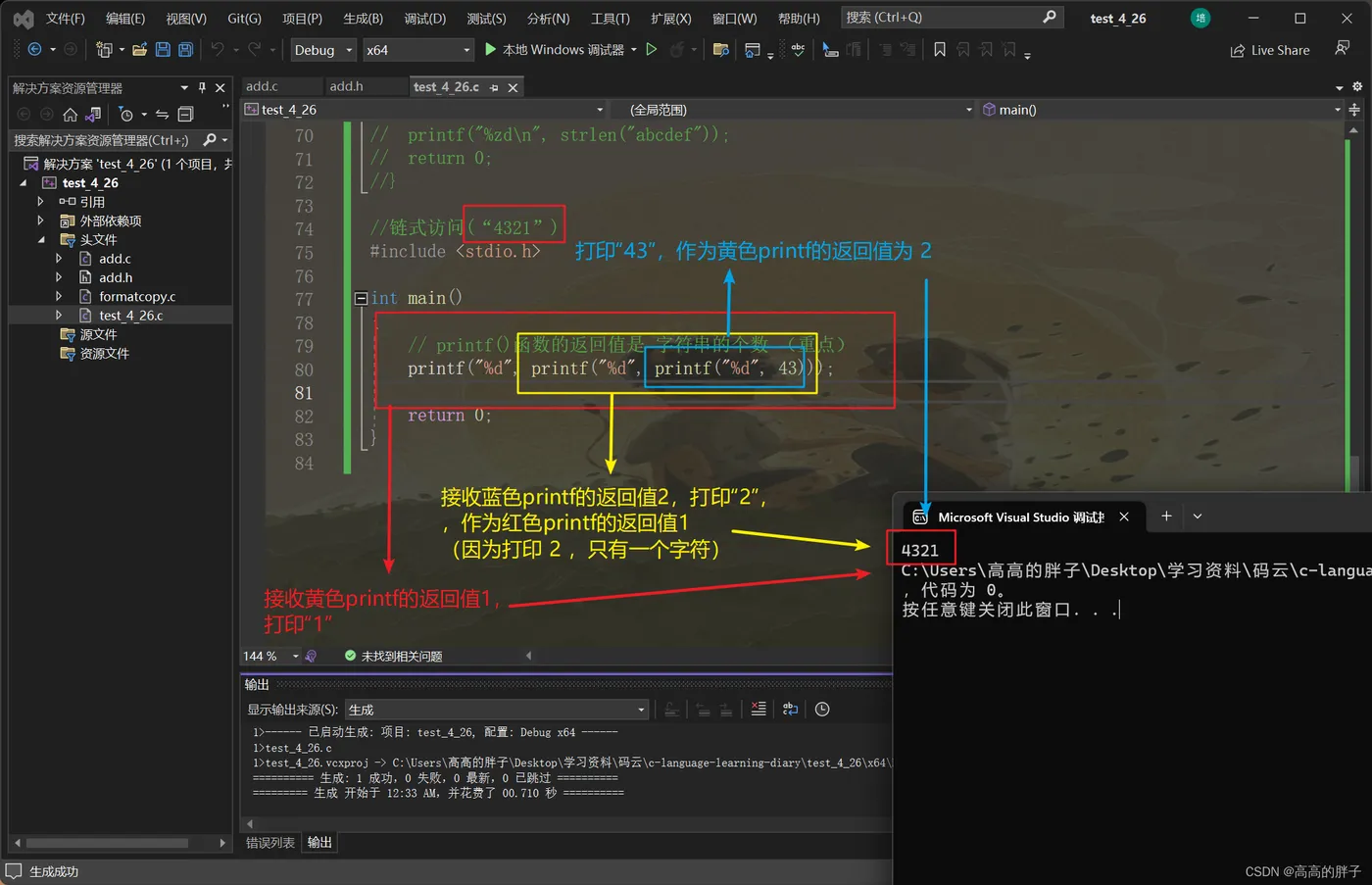The width and height of the screenshot is (1372, 885).
Task: Open new tab in debug console window
Action: (1166, 516)
